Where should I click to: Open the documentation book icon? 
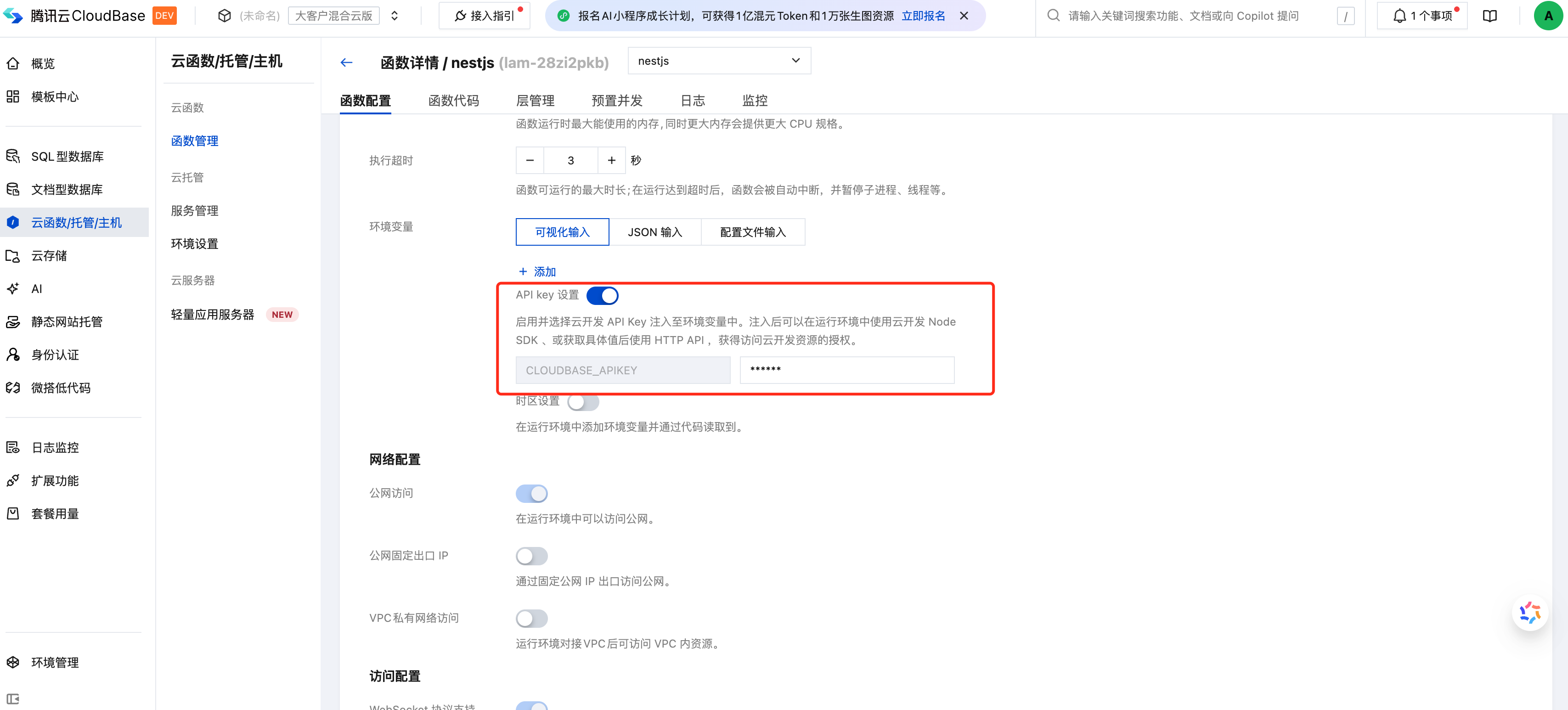point(1489,17)
